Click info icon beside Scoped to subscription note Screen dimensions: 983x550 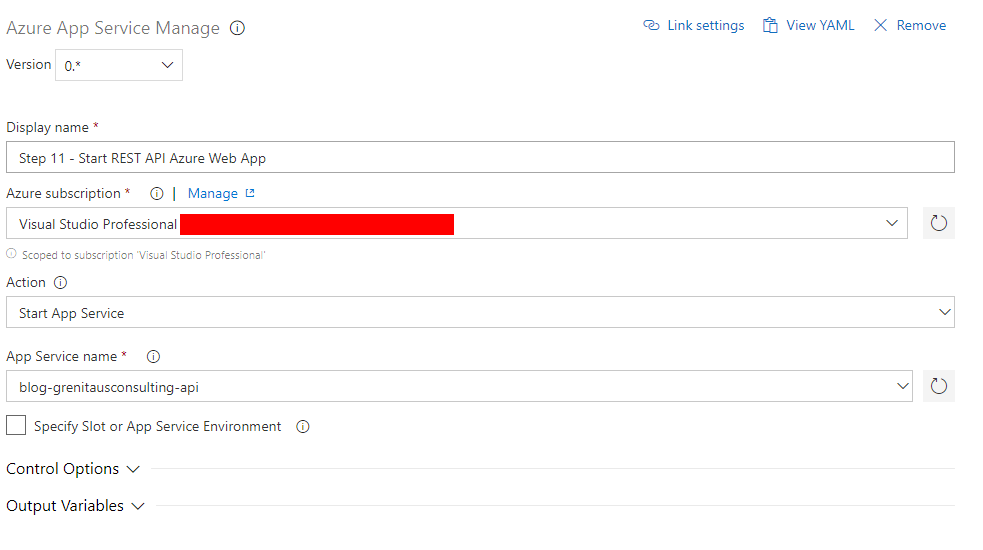[11, 254]
